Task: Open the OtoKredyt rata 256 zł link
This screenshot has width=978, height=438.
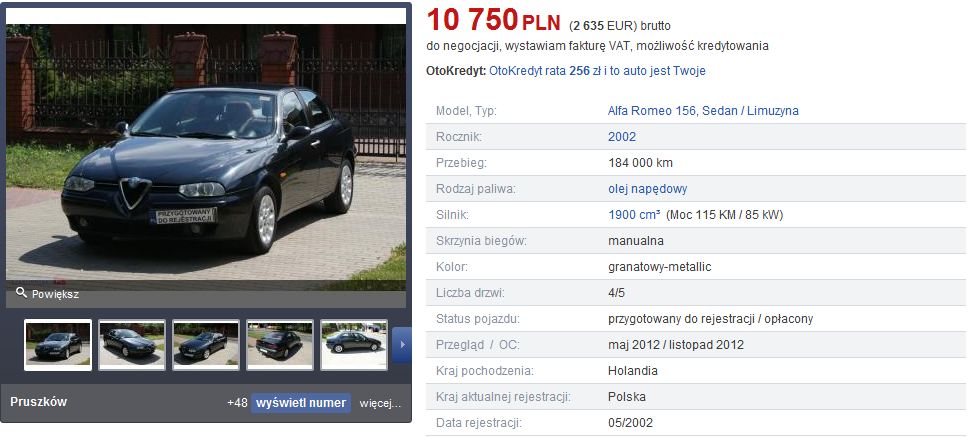Action: [598, 71]
